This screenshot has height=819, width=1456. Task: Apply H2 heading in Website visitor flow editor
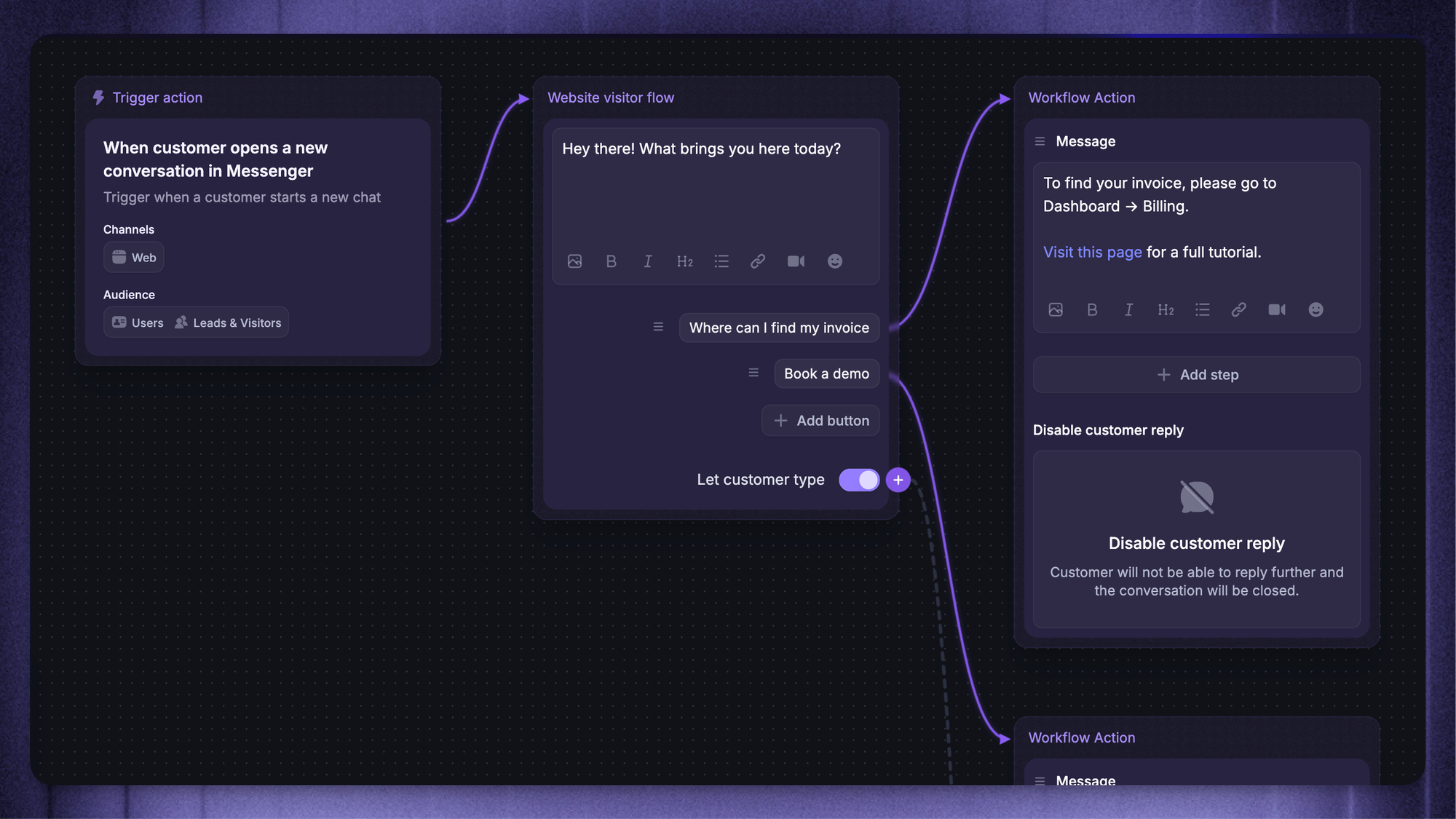click(685, 261)
